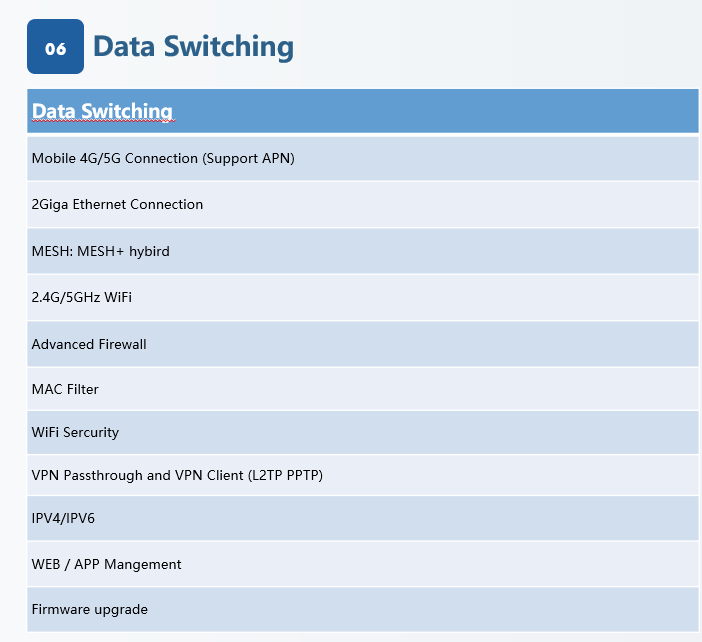Image resolution: width=702 pixels, height=642 pixels.
Task: Select the WiFi Sercurity row
Action: pyautogui.click(x=362, y=432)
